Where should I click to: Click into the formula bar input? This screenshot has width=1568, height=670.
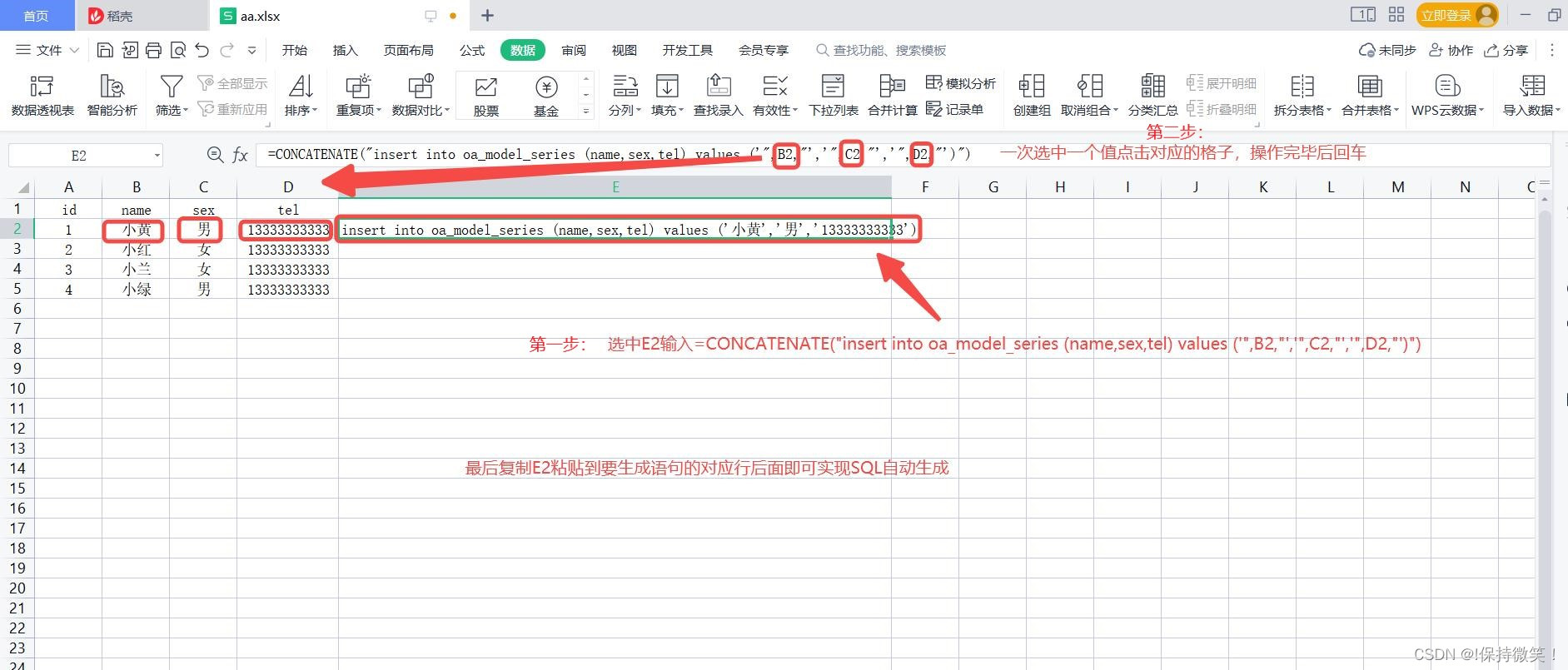click(903, 155)
